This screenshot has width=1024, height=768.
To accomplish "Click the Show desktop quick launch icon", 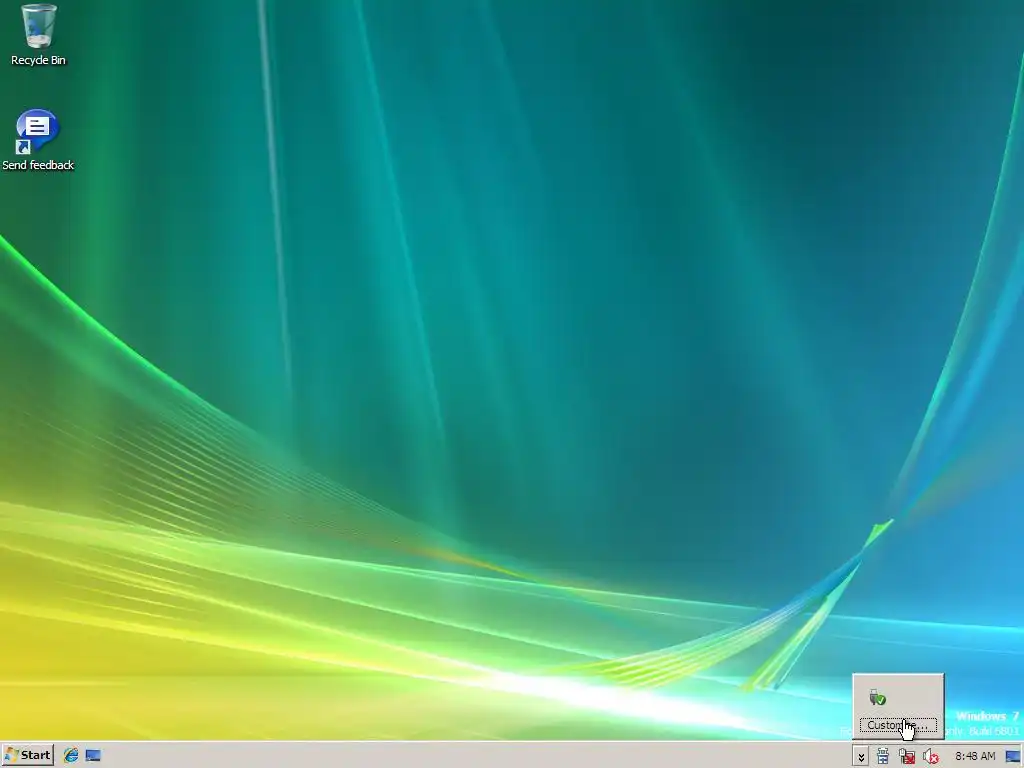I will [x=93, y=756].
